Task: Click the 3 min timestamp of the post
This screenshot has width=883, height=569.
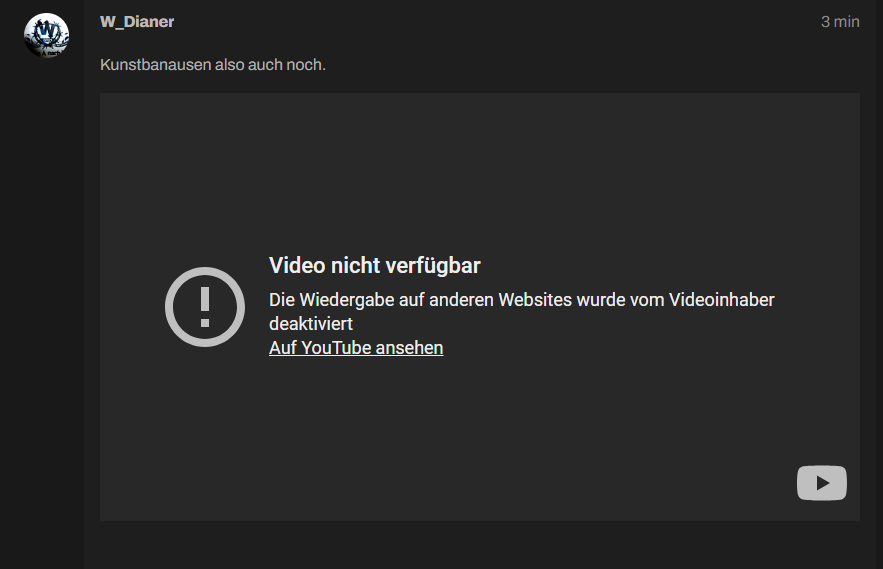Action: (x=840, y=21)
